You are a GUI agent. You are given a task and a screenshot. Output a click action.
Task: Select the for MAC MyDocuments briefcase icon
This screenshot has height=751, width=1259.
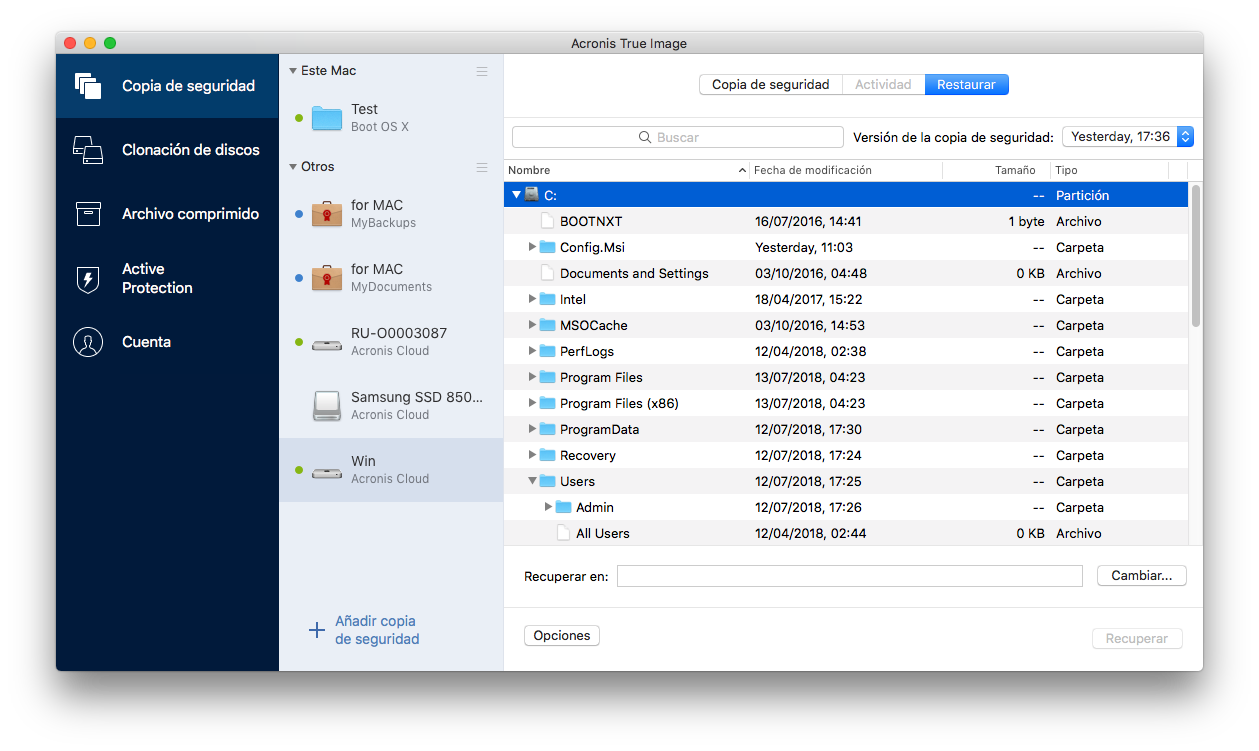point(327,278)
